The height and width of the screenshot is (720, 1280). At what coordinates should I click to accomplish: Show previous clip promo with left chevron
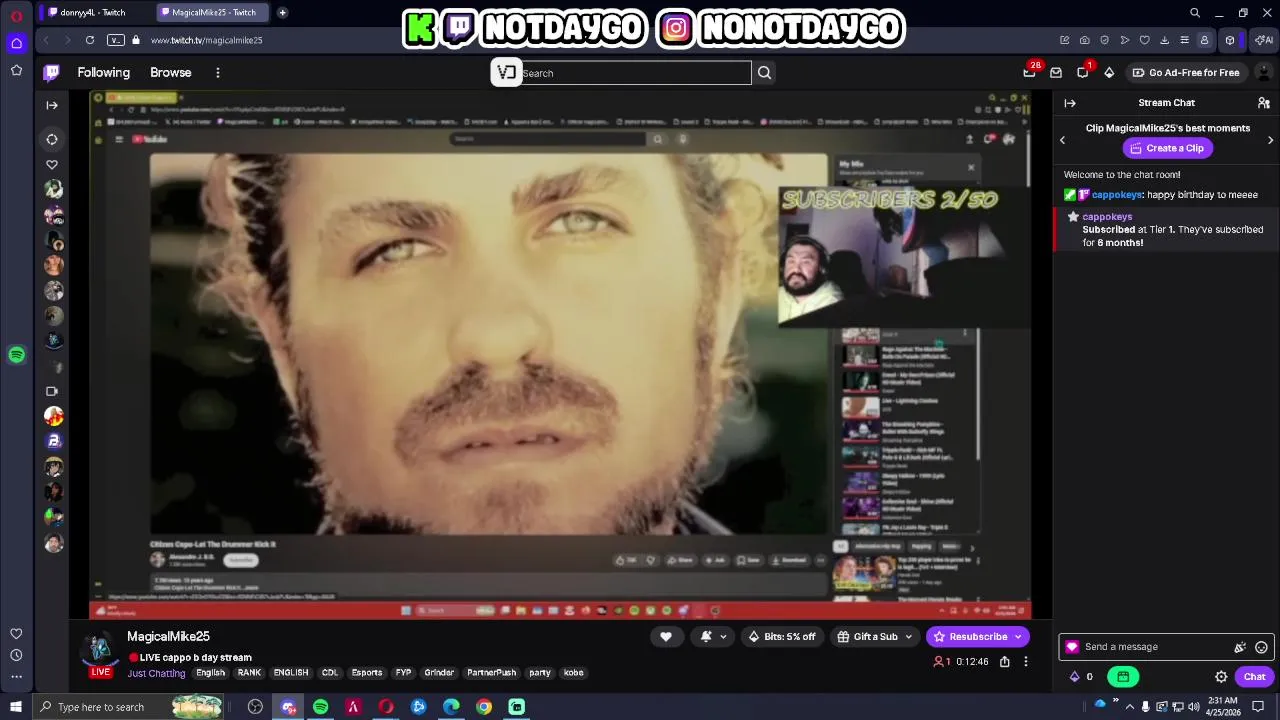1062,140
